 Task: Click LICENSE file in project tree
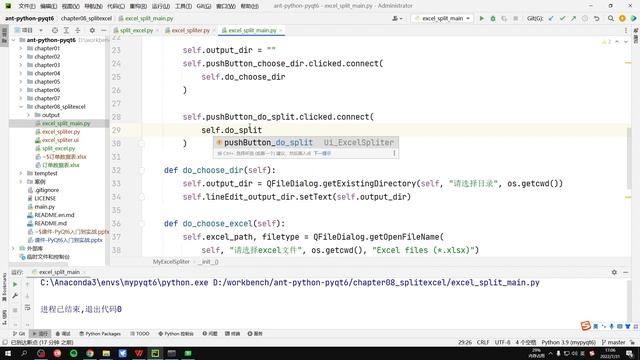pyautogui.click(x=45, y=198)
